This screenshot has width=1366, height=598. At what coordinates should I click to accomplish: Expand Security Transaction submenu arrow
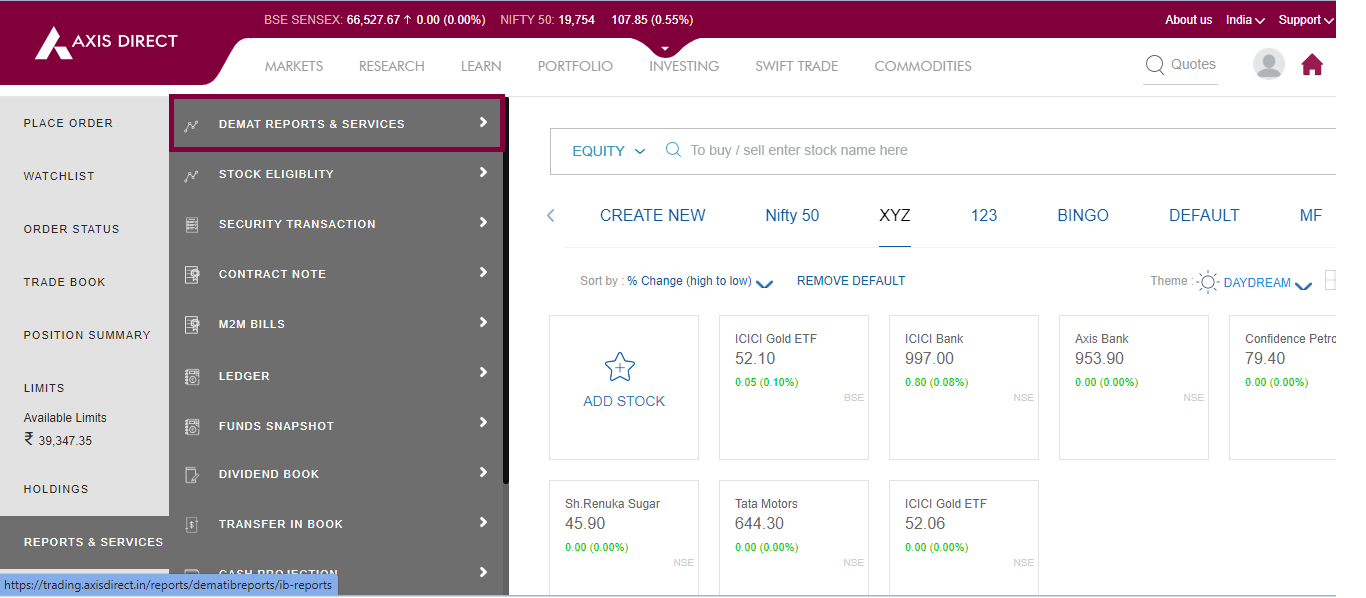click(483, 222)
